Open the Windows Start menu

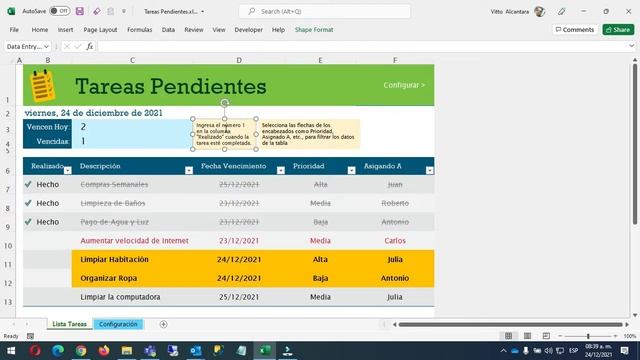(x=11, y=351)
